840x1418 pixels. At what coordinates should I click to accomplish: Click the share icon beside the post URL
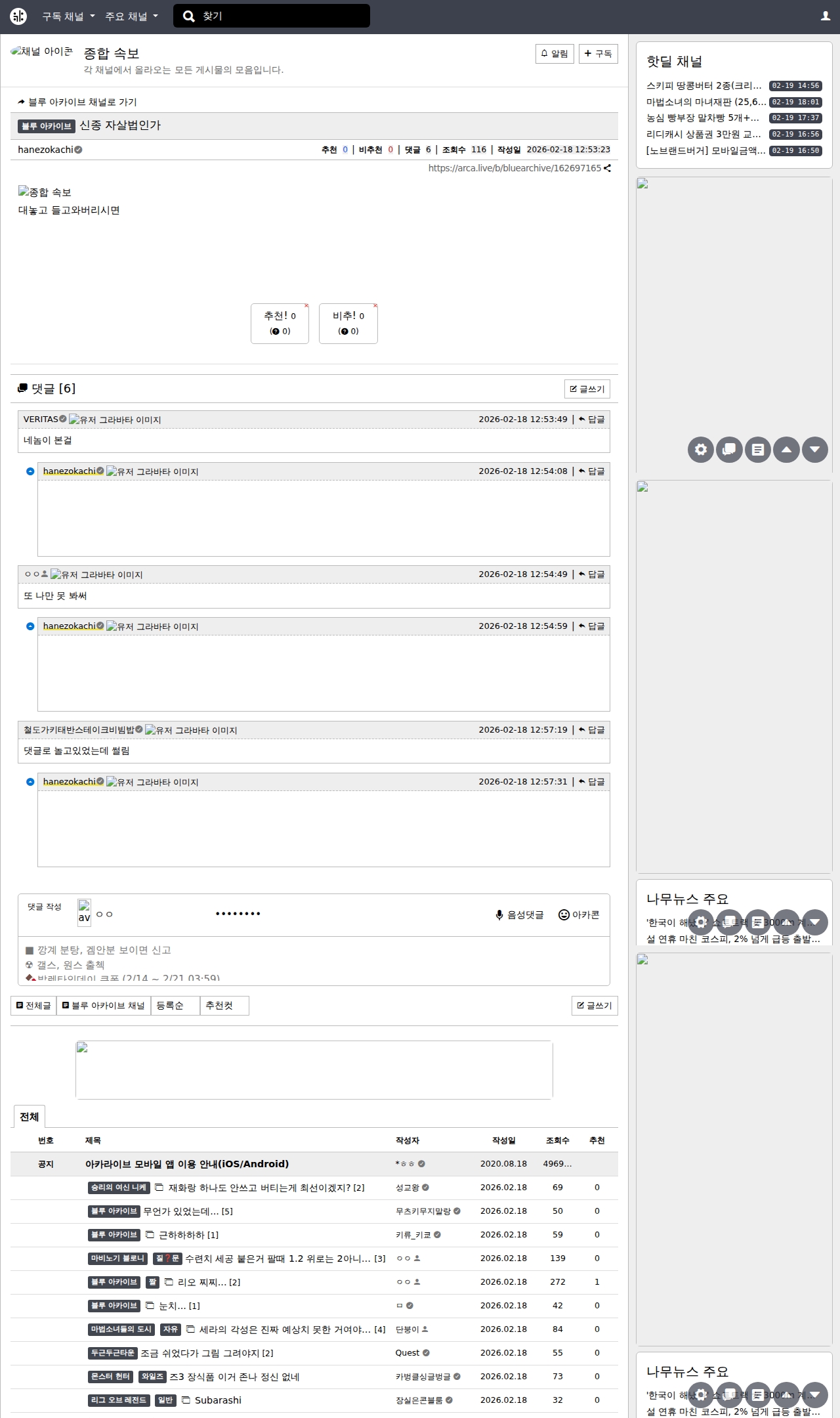608,168
